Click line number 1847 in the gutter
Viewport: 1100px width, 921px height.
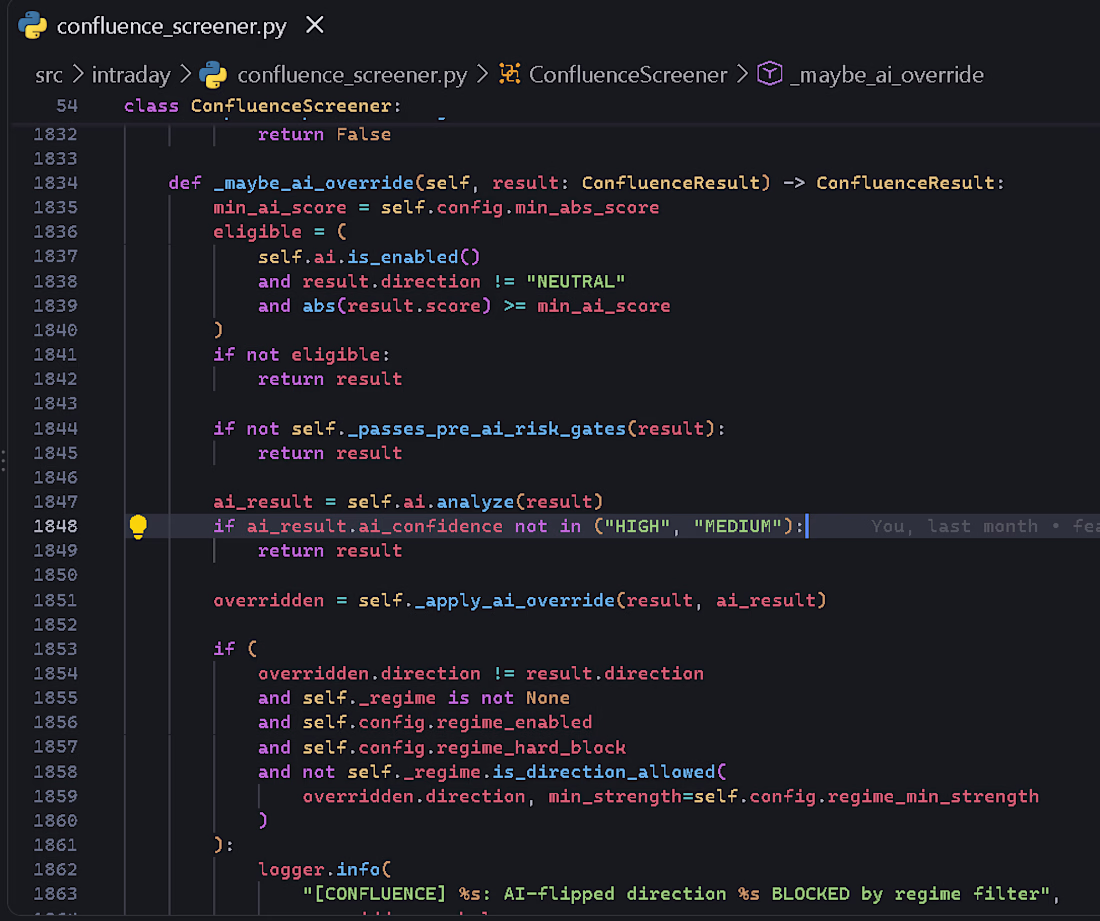click(55, 502)
